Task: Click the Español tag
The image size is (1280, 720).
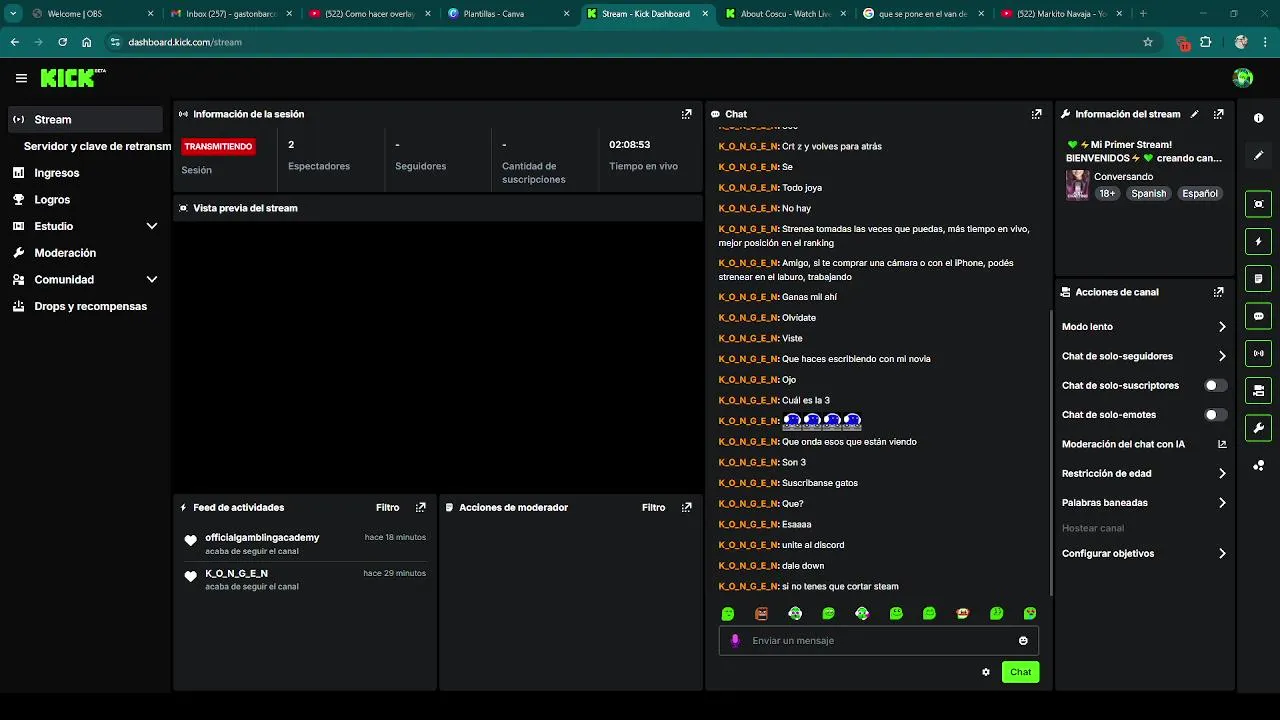Action: coord(1200,193)
